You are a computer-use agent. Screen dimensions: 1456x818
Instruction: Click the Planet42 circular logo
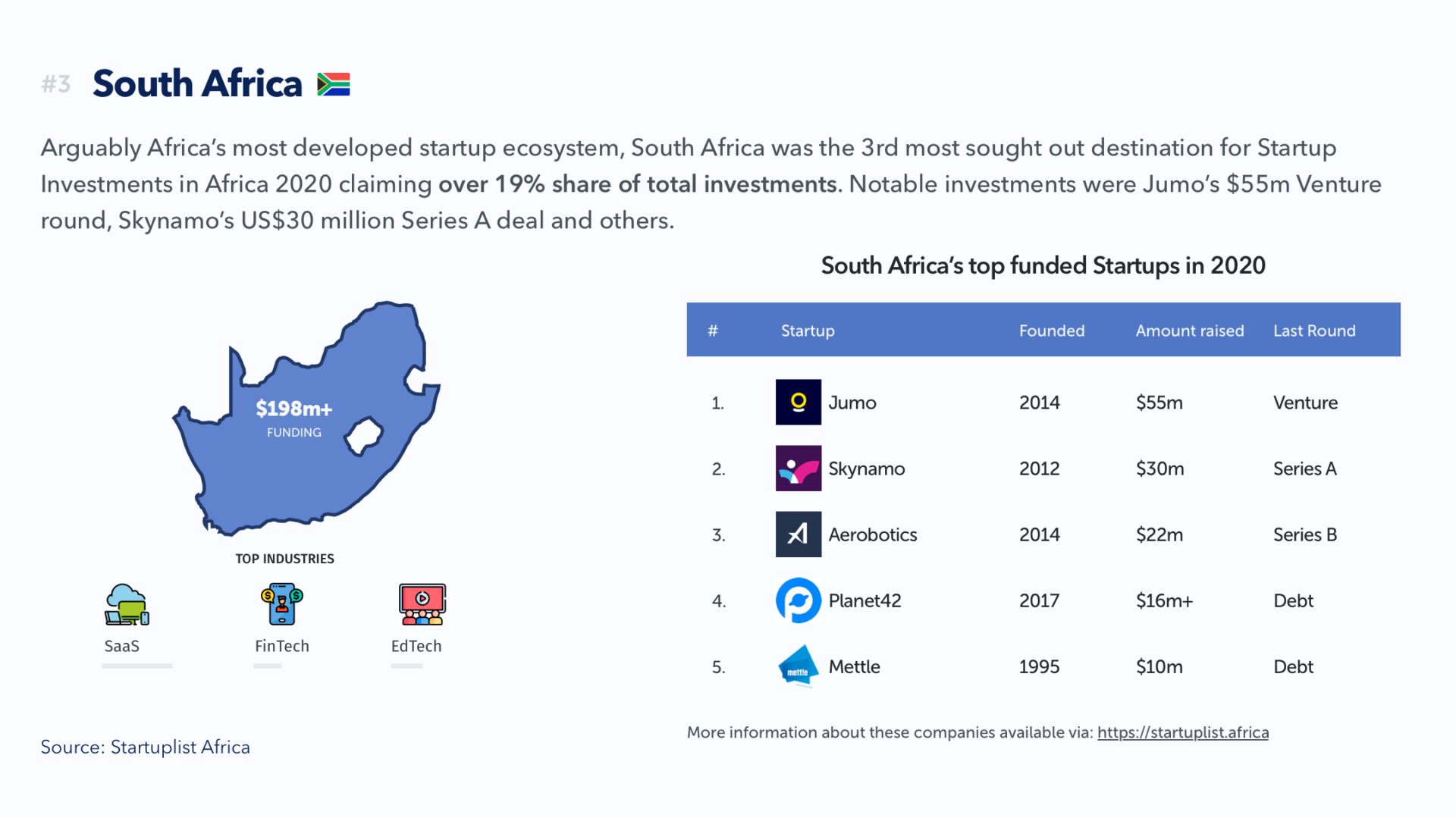(798, 600)
